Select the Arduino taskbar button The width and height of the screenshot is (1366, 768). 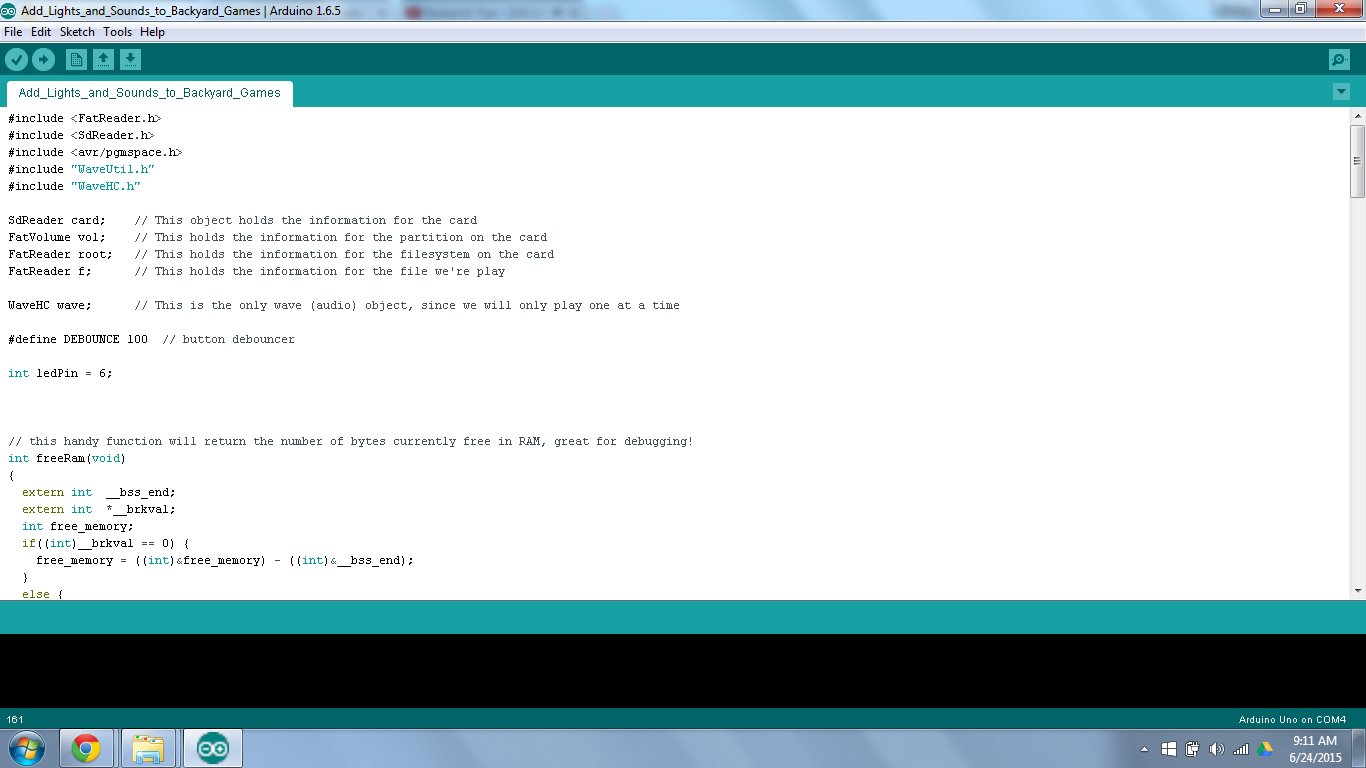click(x=212, y=748)
